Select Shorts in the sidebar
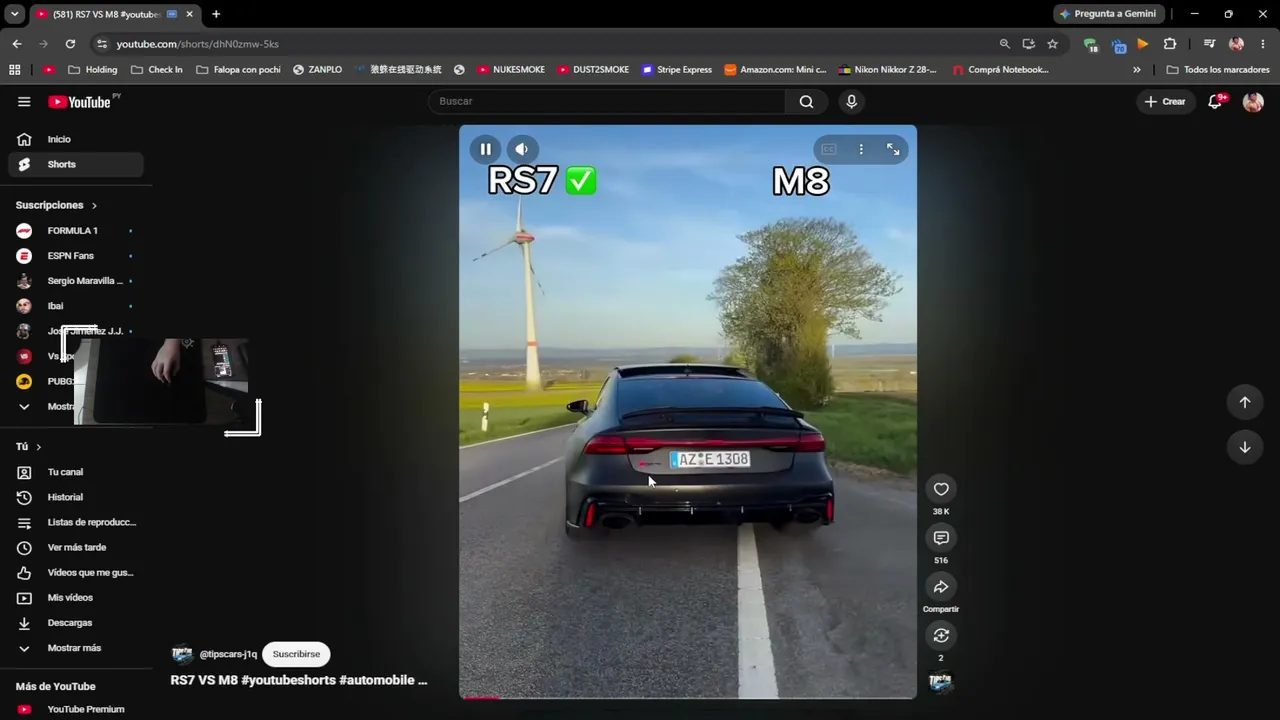Screen dimensions: 1280x720 tap(76, 164)
